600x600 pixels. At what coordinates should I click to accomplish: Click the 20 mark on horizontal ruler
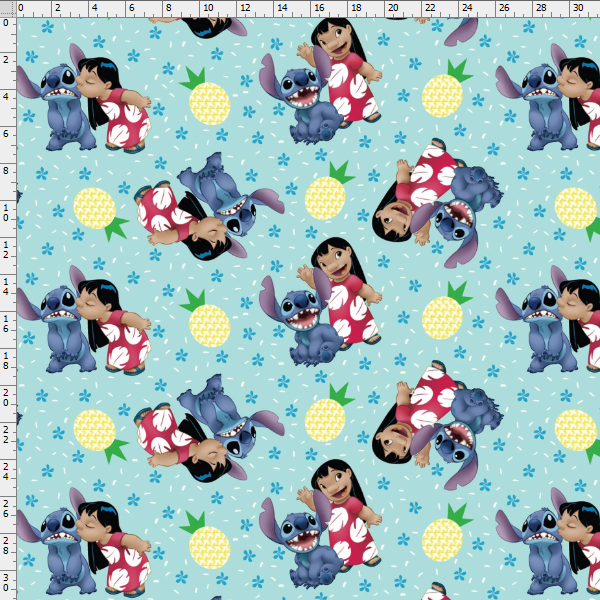pos(393,8)
